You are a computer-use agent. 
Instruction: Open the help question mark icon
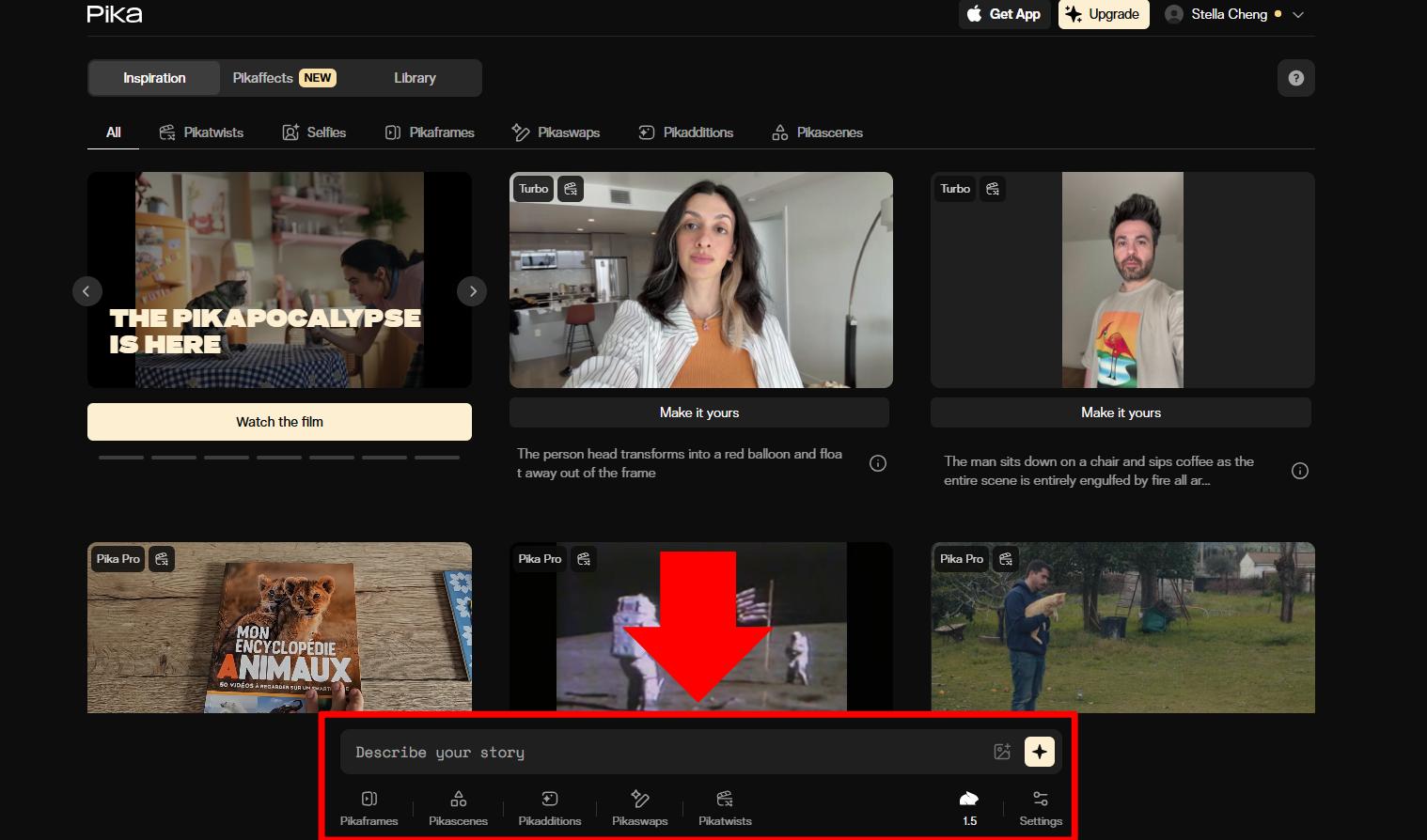pos(1296,78)
